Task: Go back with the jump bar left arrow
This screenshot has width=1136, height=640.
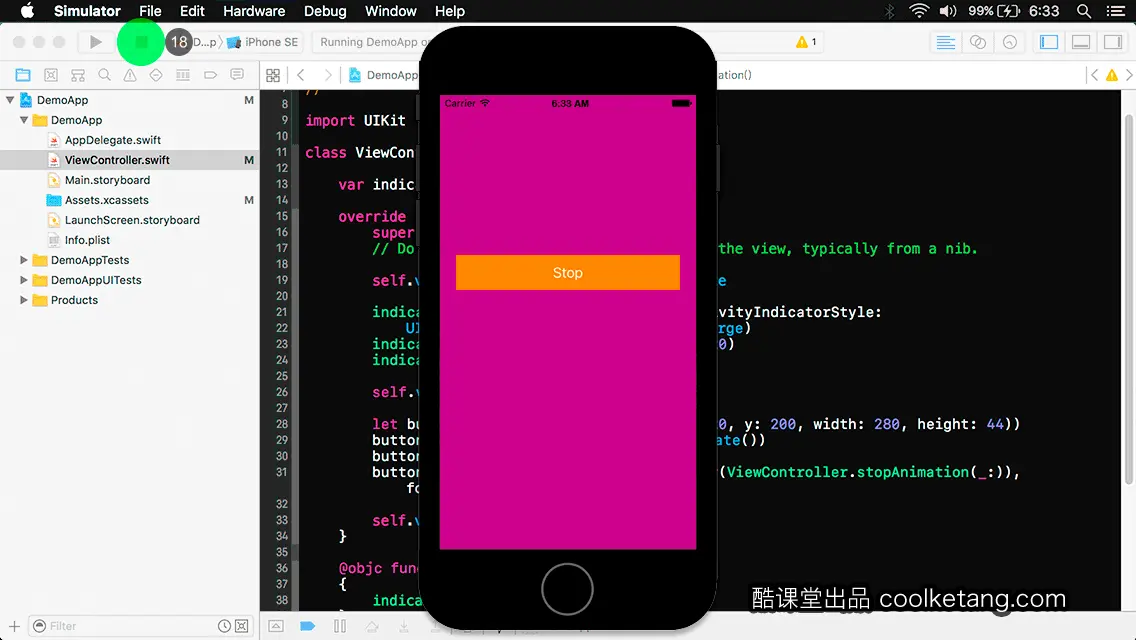Action: (301, 75)
